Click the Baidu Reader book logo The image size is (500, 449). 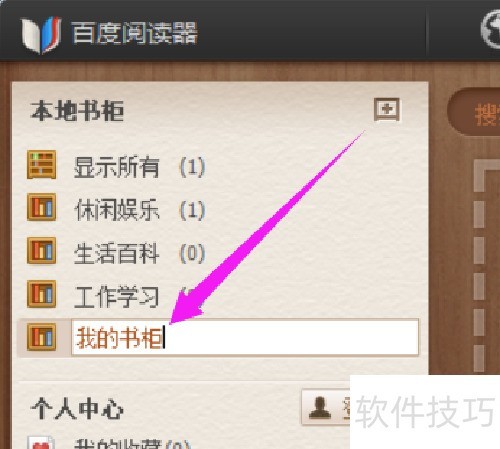tap(41, 34)
